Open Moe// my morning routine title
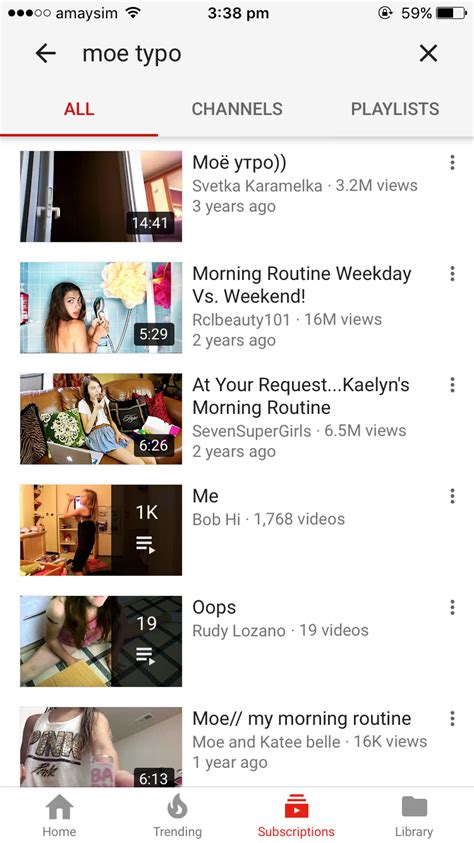 (x=301, y=719)
